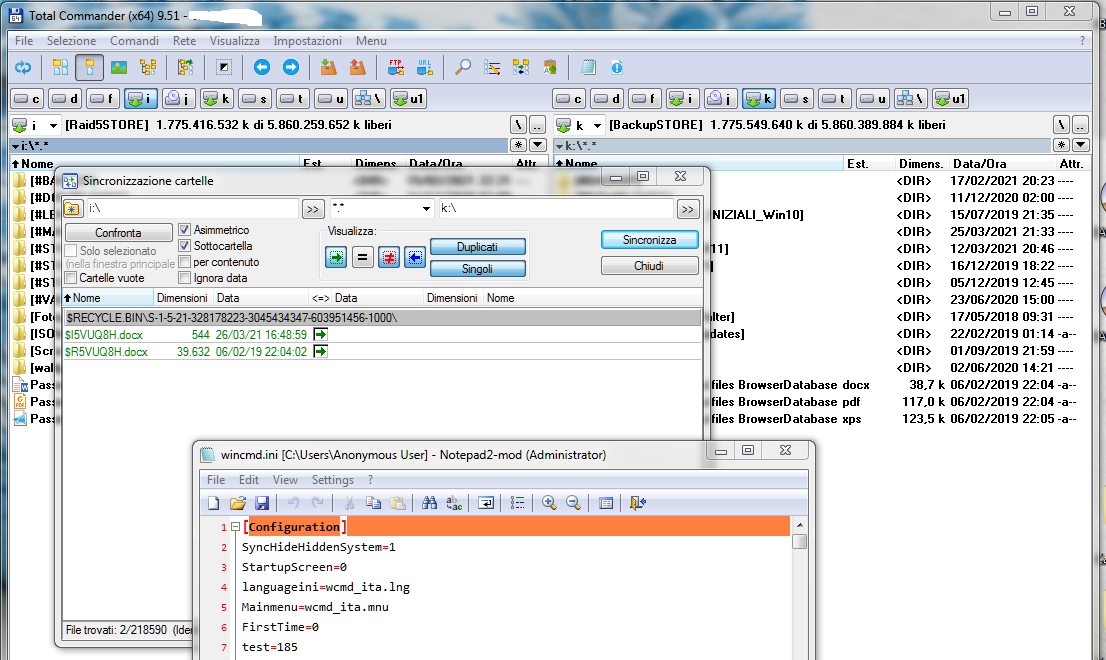Open right panel drive k dropdown
Screen dimensions: 1106x660
[597, 126]
